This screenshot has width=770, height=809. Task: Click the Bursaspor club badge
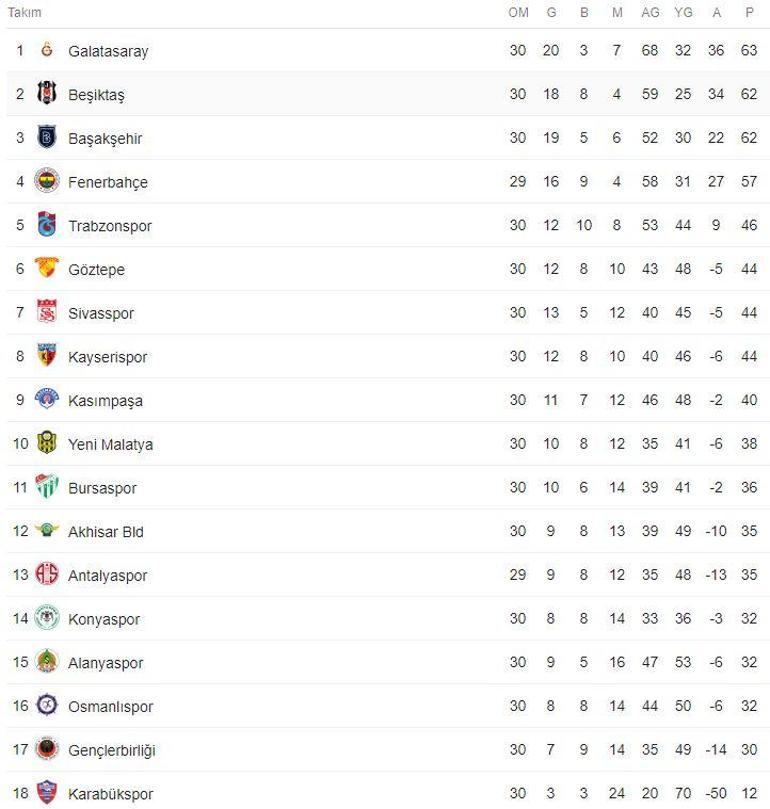pos(47,487)
